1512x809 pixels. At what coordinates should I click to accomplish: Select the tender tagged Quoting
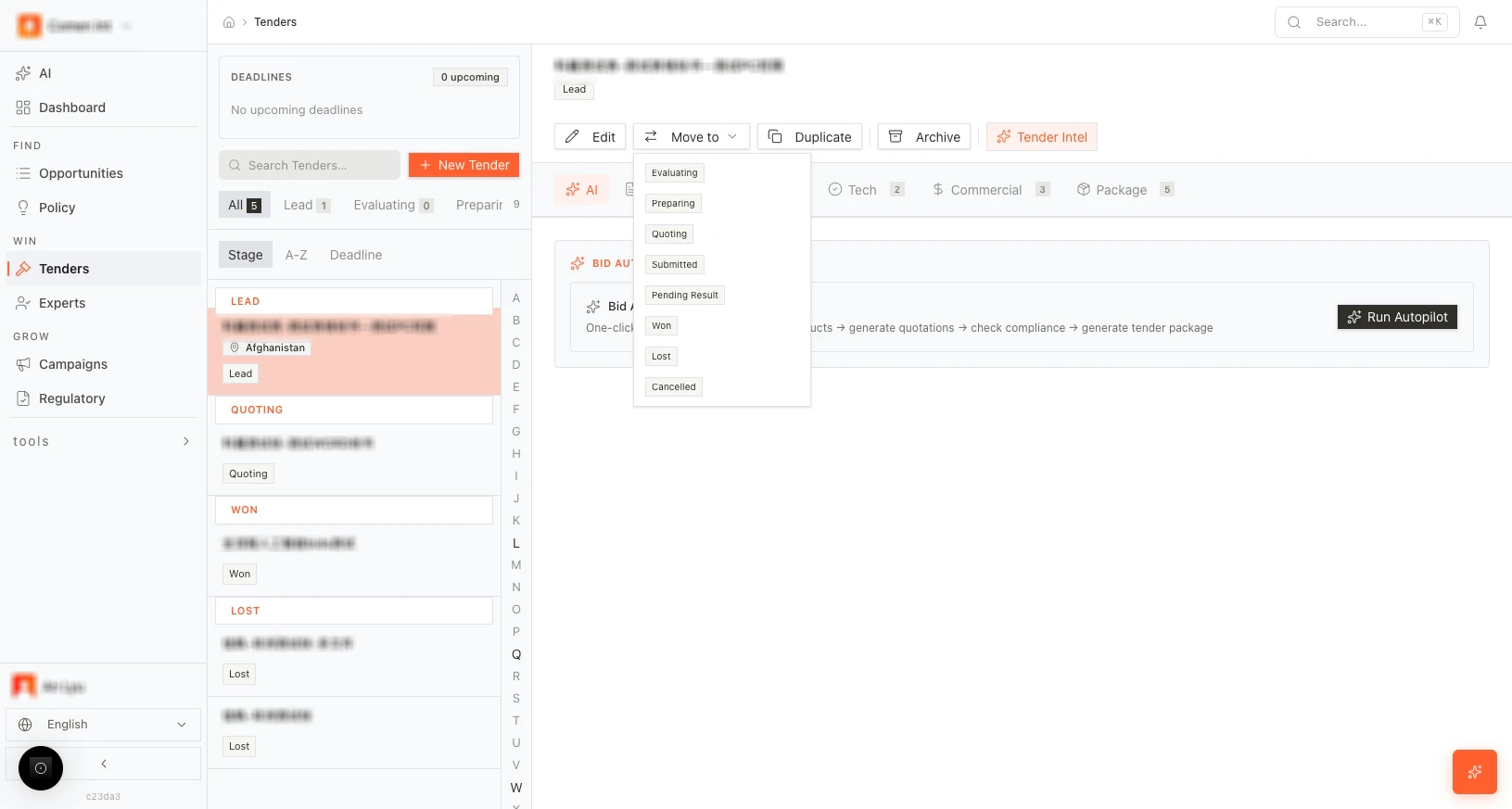[x=354, y=460]
